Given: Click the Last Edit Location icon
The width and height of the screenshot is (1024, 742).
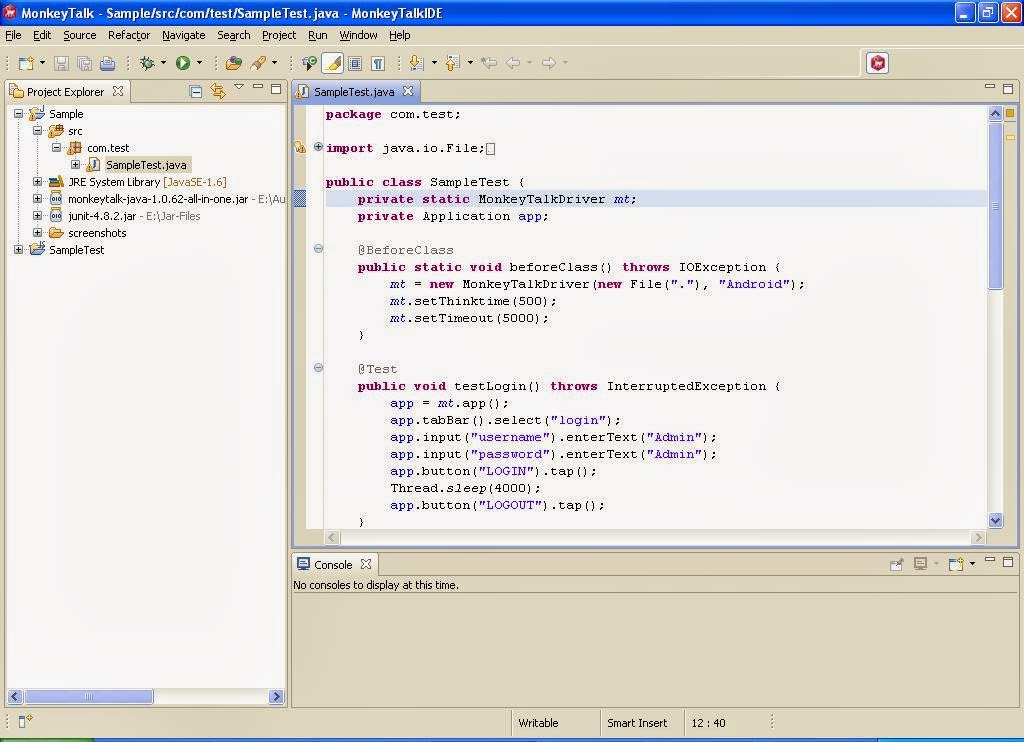Looking at the screenshot, I should tap(489, 63).
